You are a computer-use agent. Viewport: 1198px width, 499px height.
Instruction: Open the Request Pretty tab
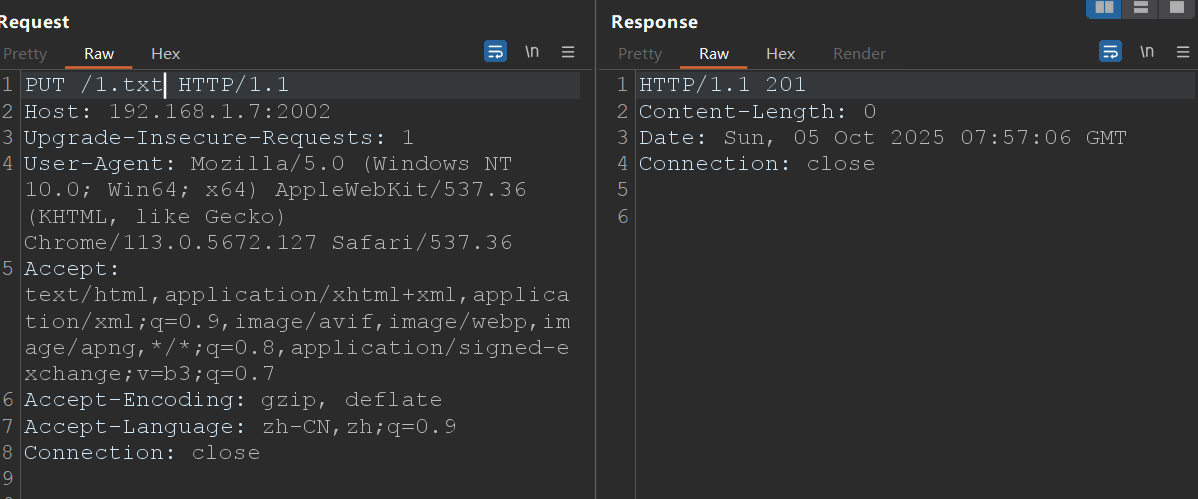pyautogui.click(x=24, y=54)
